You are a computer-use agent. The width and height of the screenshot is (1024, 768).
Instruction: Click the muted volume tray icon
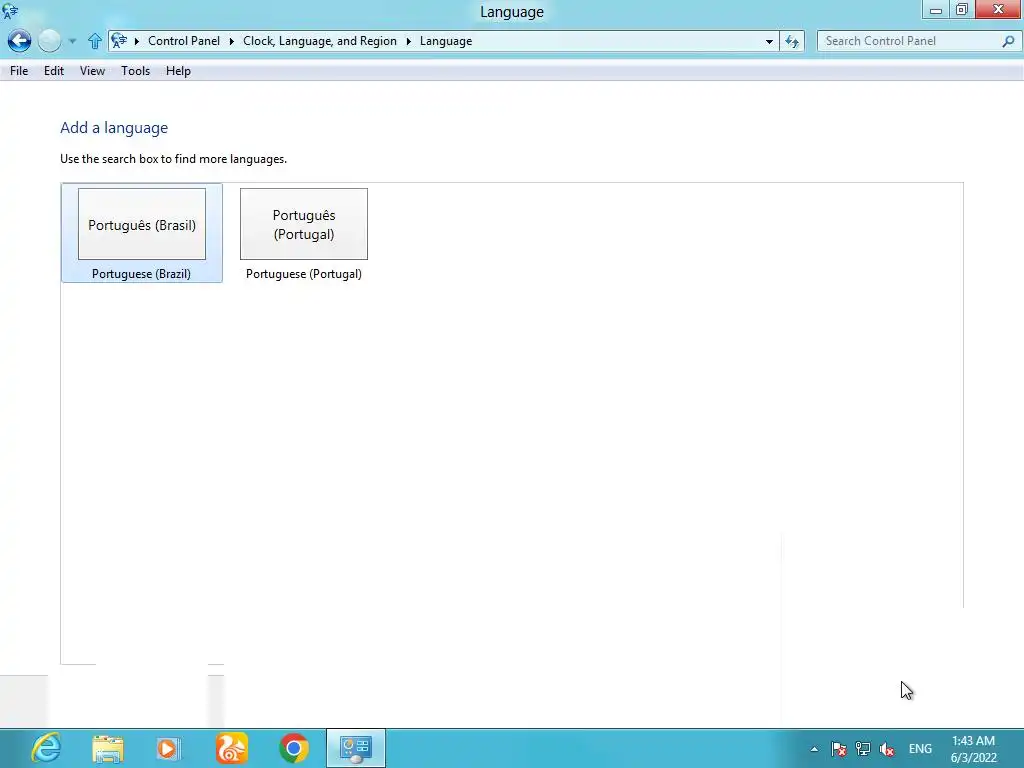pyautogui.click(x=887, y=749)
